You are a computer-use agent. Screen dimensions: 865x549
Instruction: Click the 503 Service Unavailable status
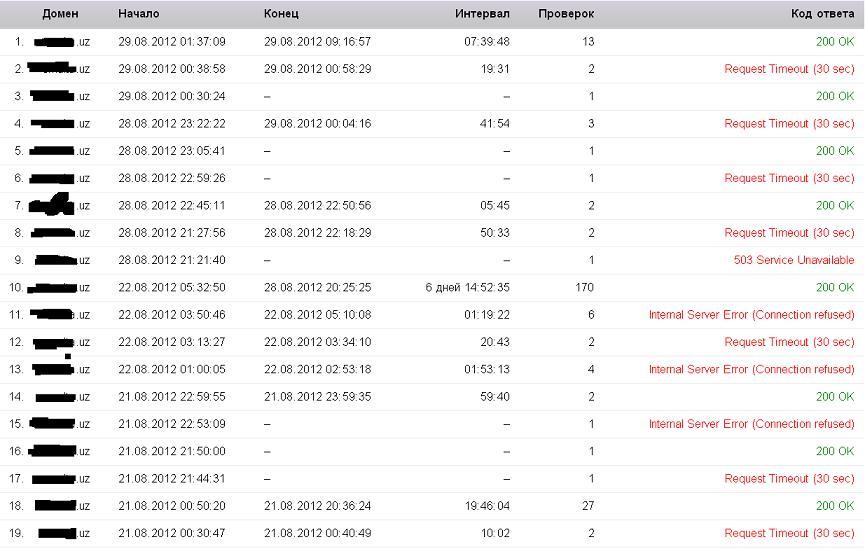click(x=794, y=260)
